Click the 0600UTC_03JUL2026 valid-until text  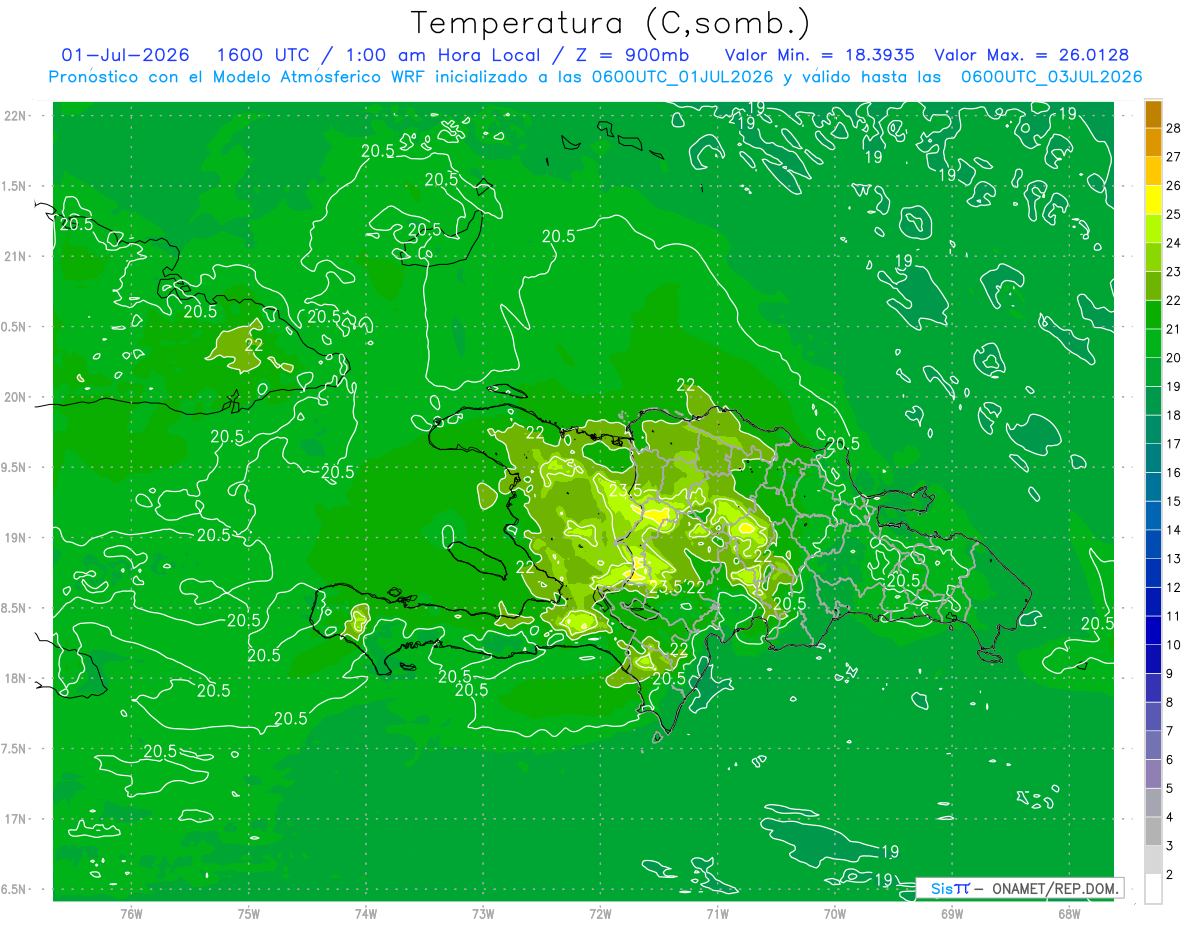tap(1051, 76)
